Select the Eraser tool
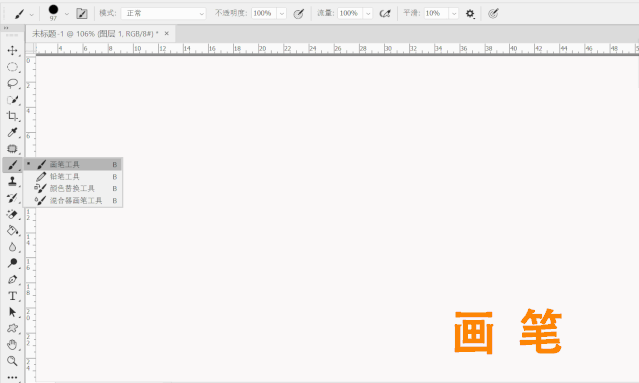The height and width of the screenshot is (383, 639). (12, 214)
